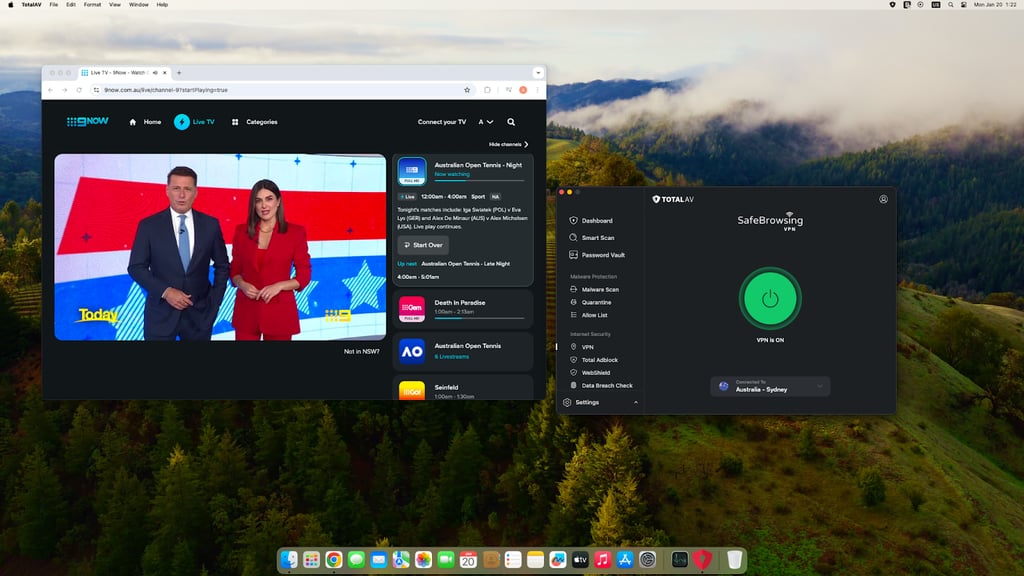Open Launchpad from the Dock
This screenshot has width=1024, height=576.
coord(312,560)
